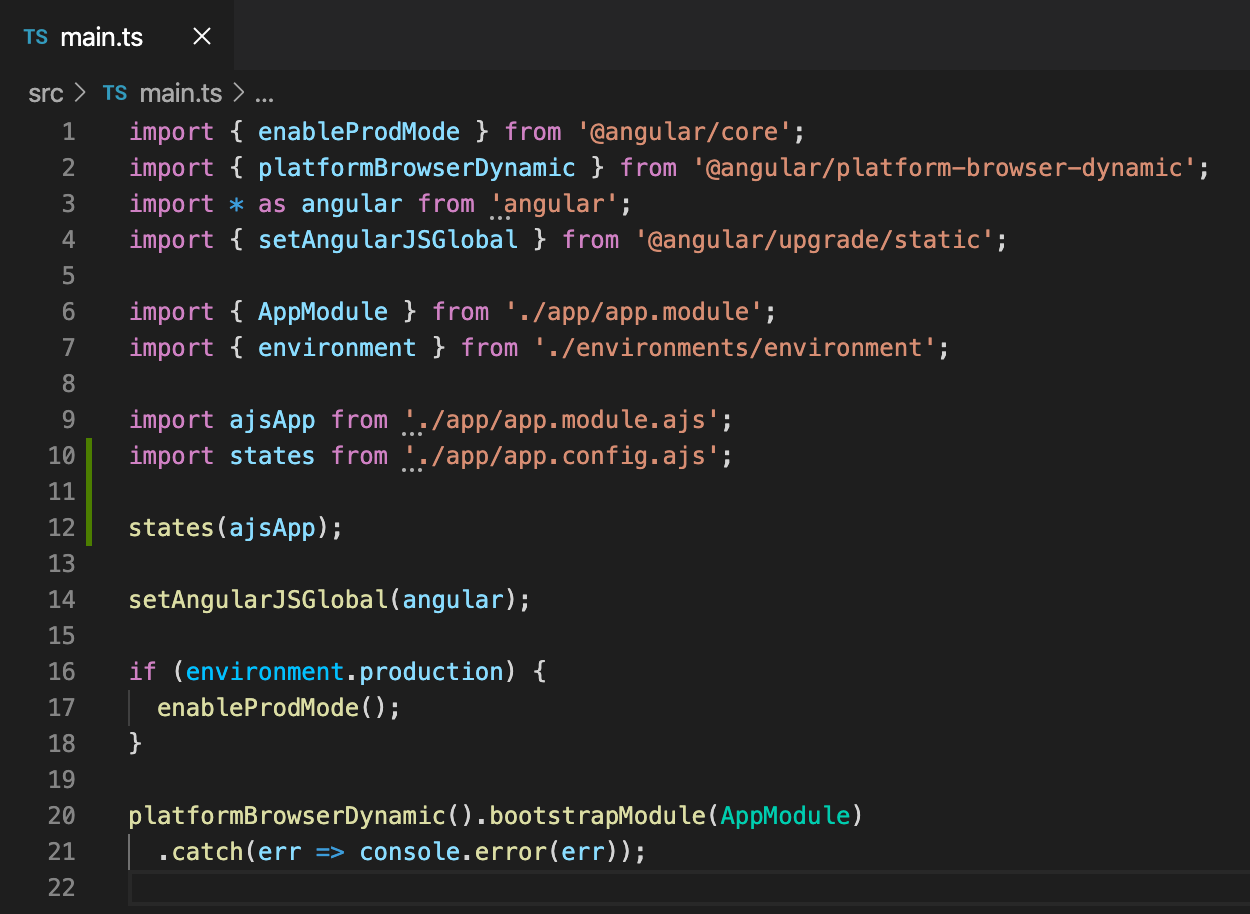Click line number 22 in gutter
The image size is (1250, 914).
tap(61, 888)
